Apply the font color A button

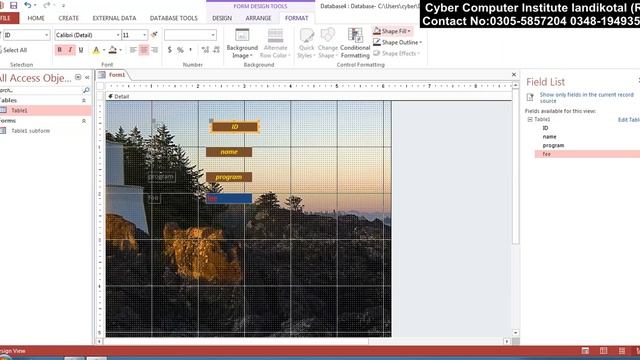coord(96,50)
